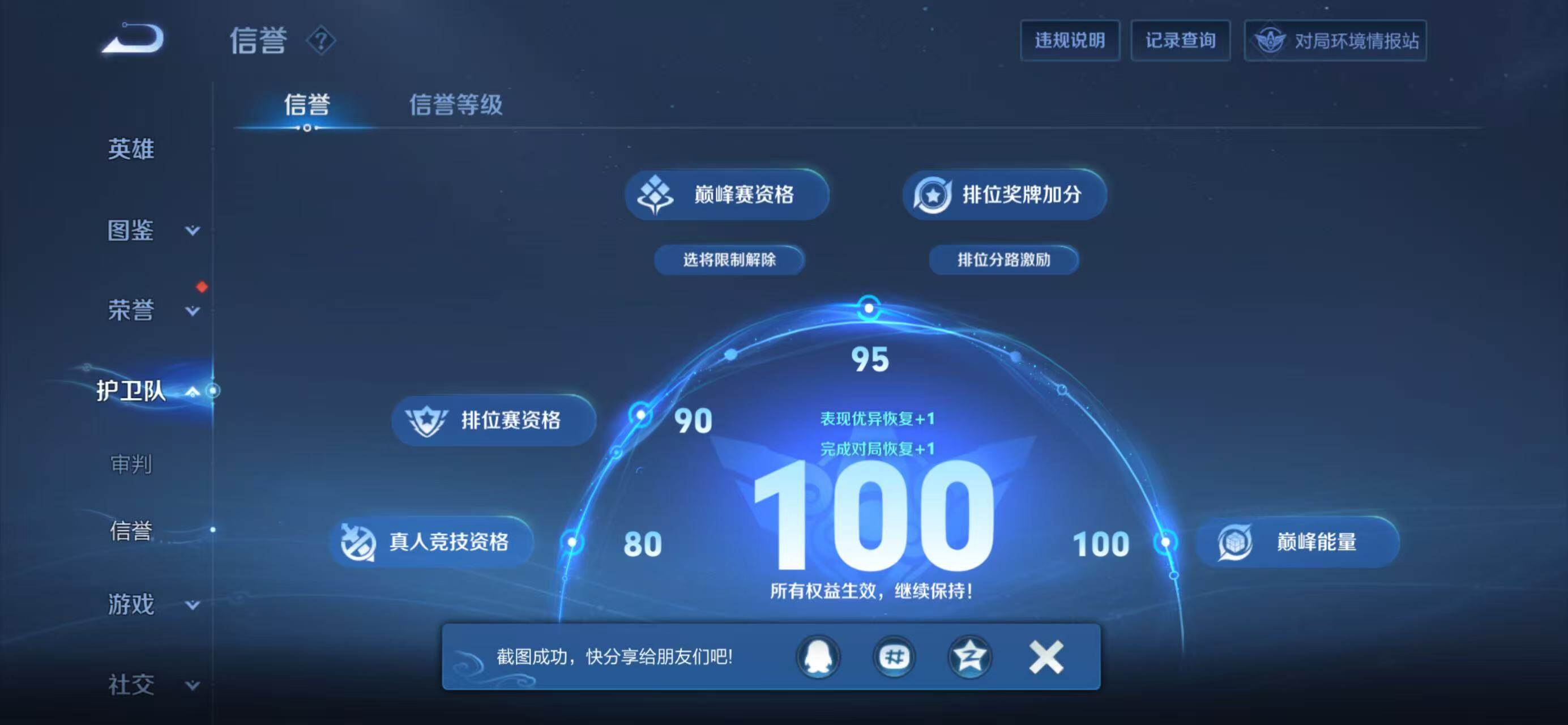Click the 巅峰赛资格 diamond icon
Image resolution: width=1568 pixels, height=725 pixels.
pyautogui.click(x=655, y=195)
